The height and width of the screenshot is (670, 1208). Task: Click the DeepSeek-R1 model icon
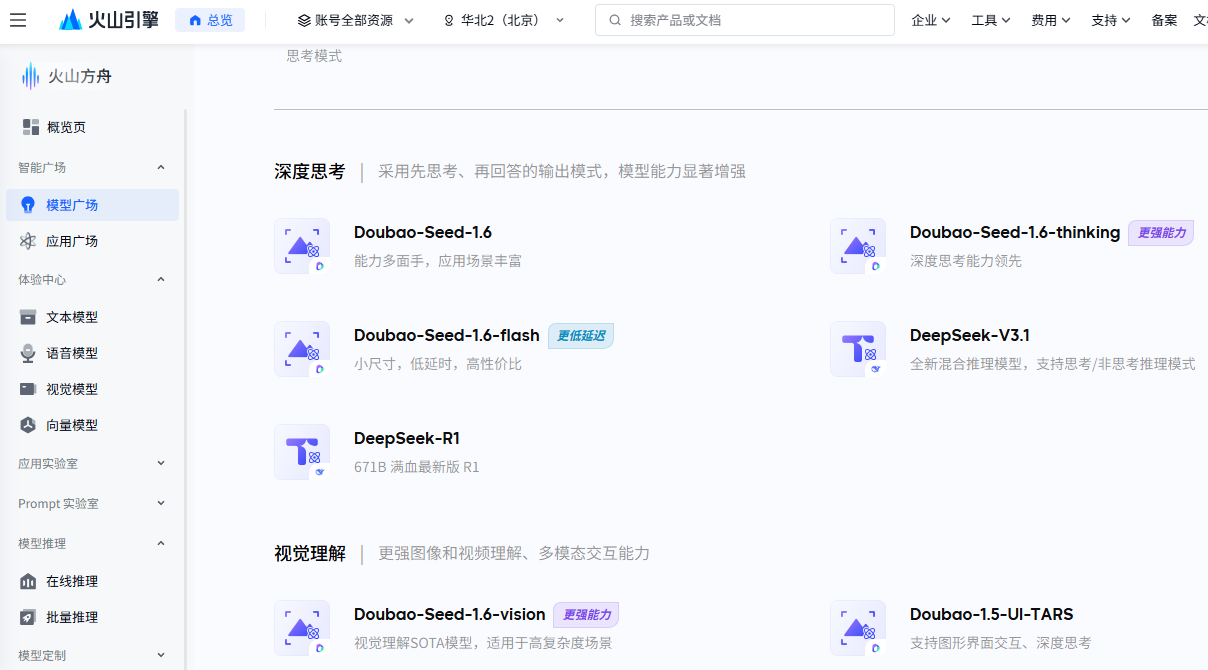point(302,452)
